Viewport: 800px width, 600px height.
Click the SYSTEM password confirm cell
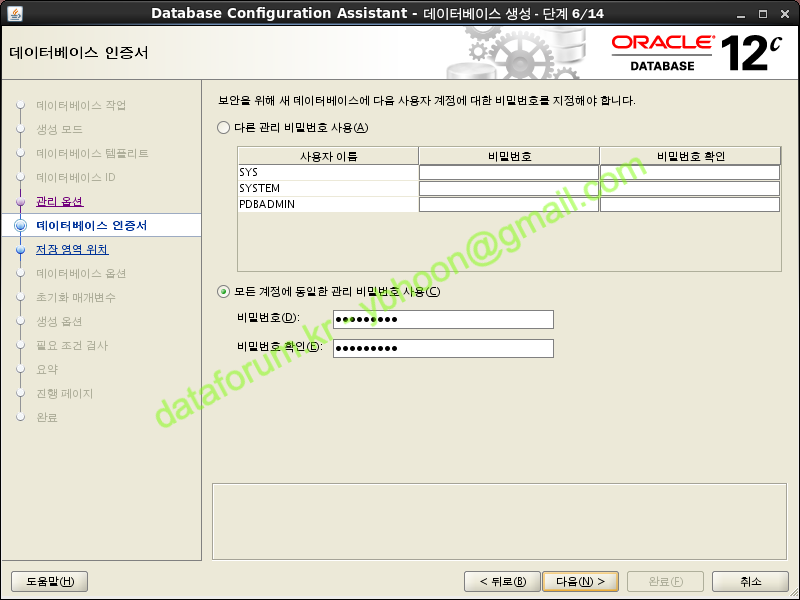(x=689, y=188)
